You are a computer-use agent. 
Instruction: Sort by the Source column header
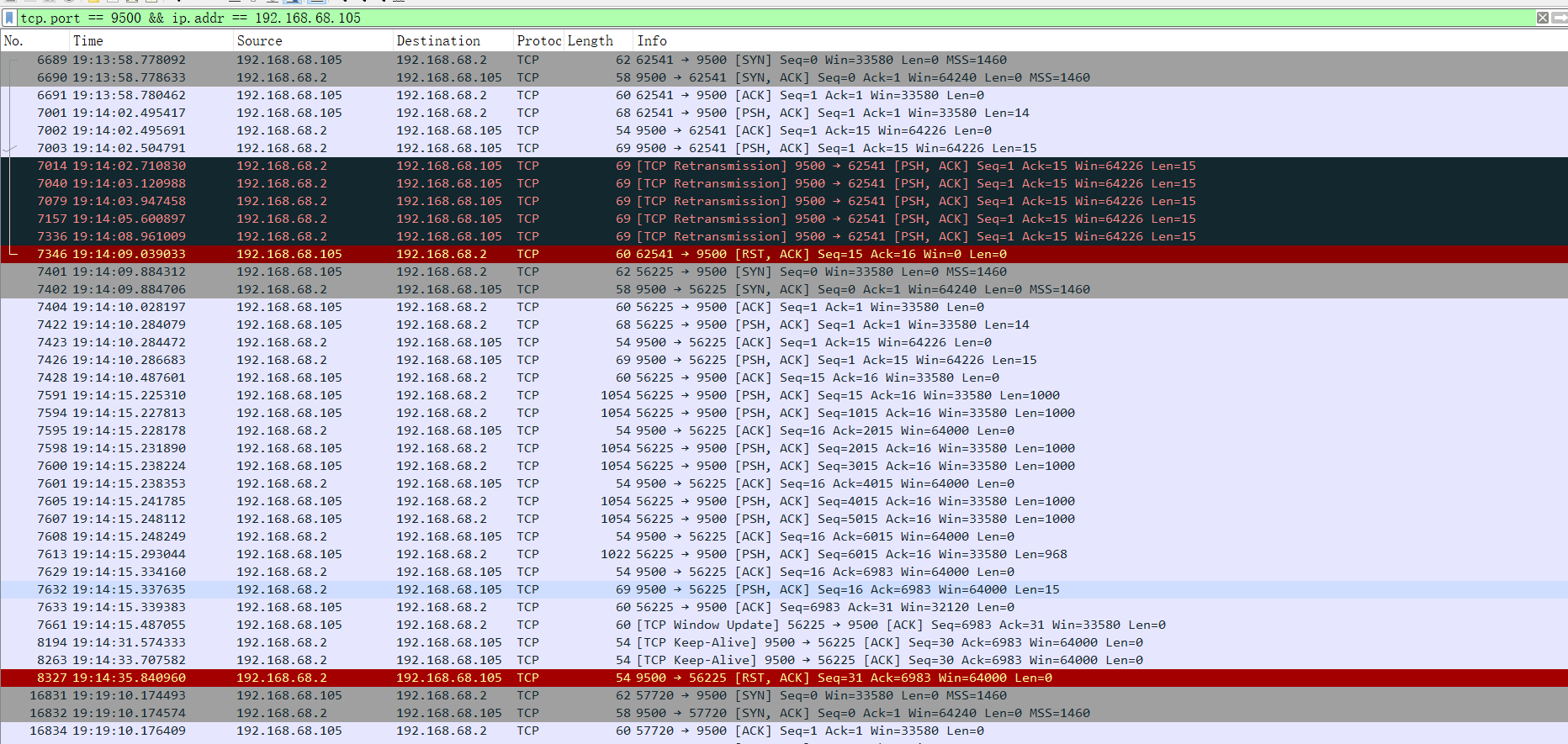313,40
